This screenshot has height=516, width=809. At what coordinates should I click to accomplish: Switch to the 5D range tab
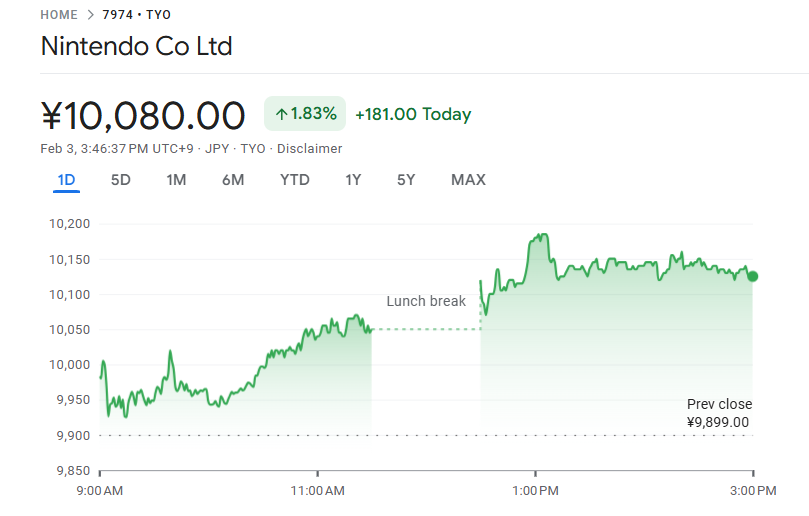click(x=120, y=180)
